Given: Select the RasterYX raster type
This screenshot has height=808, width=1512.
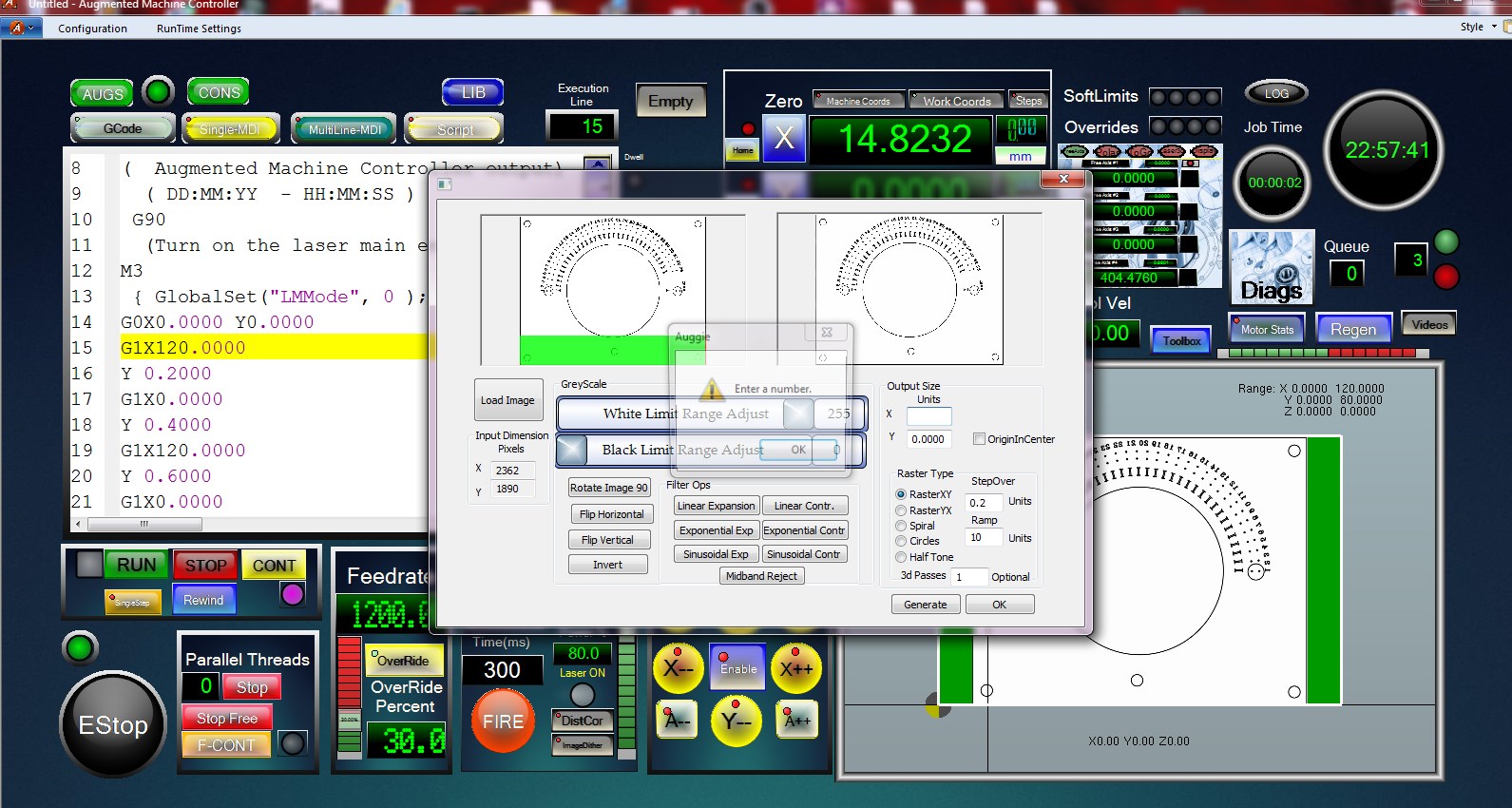Looking at the screenshot, I should tap(901, 510).
